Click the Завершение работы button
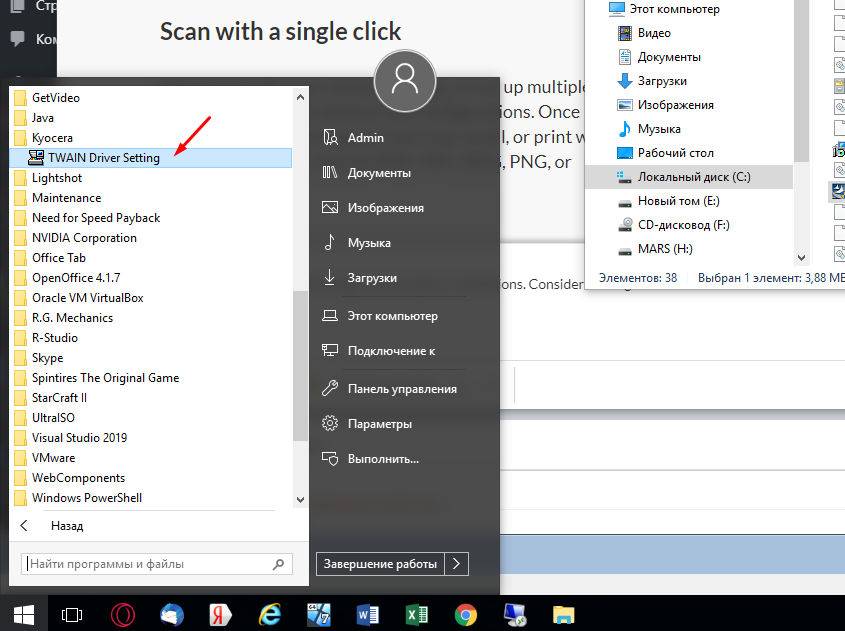The image size is (845, 631). pos(380,564)
